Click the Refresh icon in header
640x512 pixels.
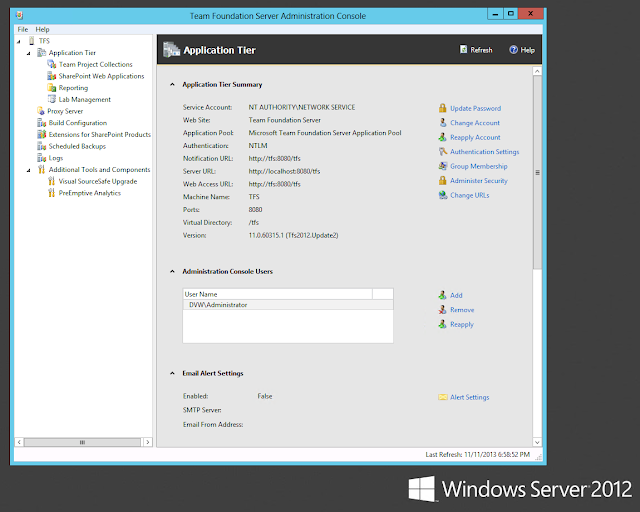463,49
